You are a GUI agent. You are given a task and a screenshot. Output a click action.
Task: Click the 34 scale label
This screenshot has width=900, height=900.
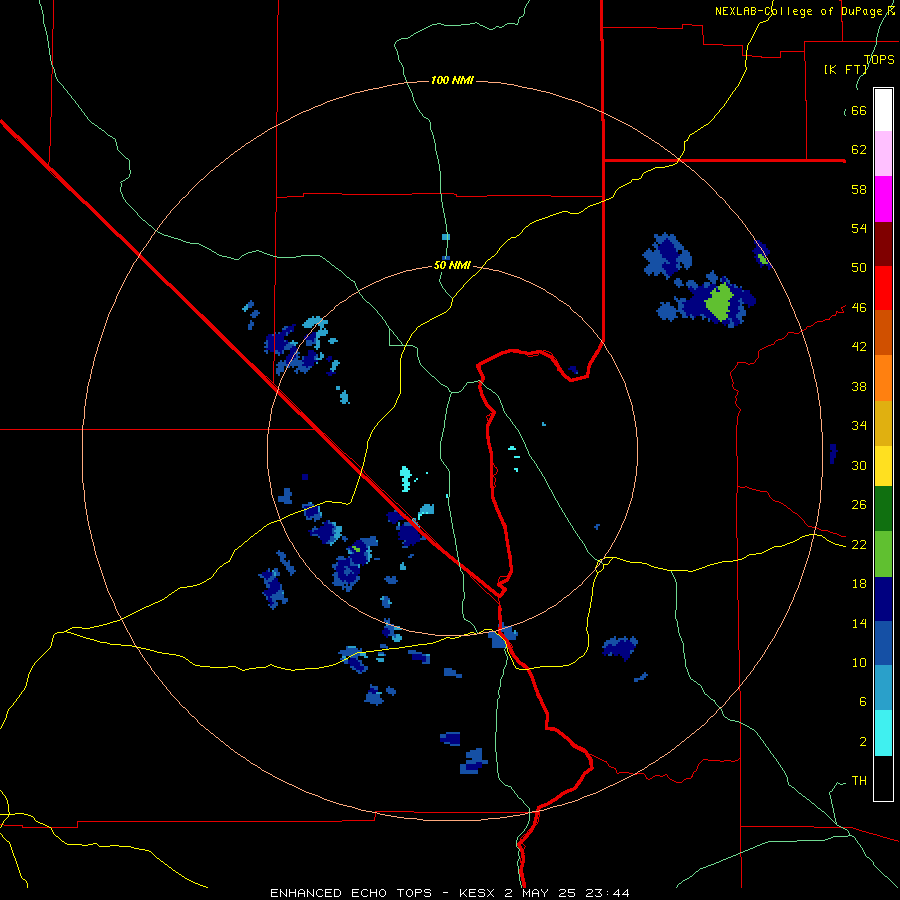859,425
